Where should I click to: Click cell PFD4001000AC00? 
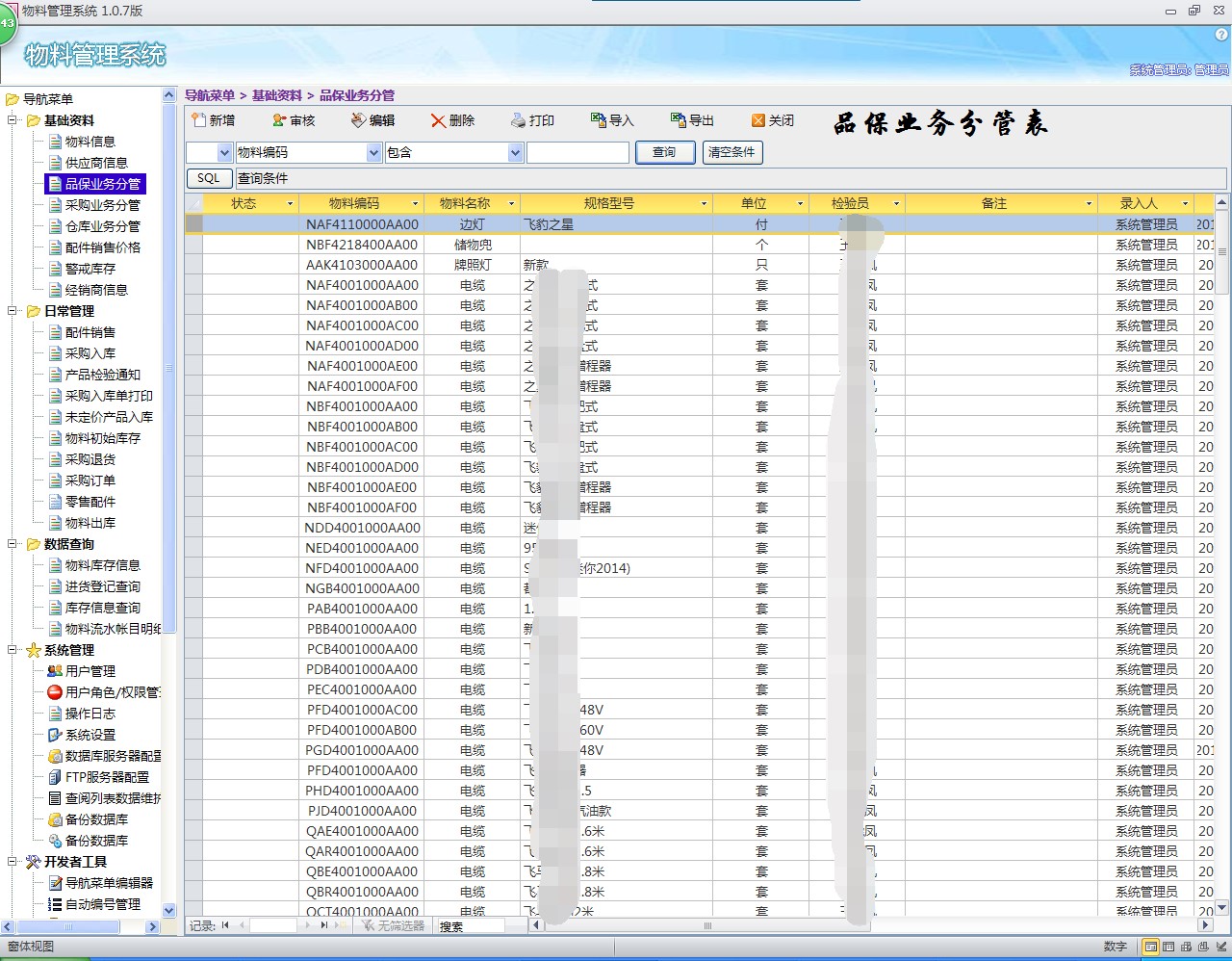tap(362, 710)
